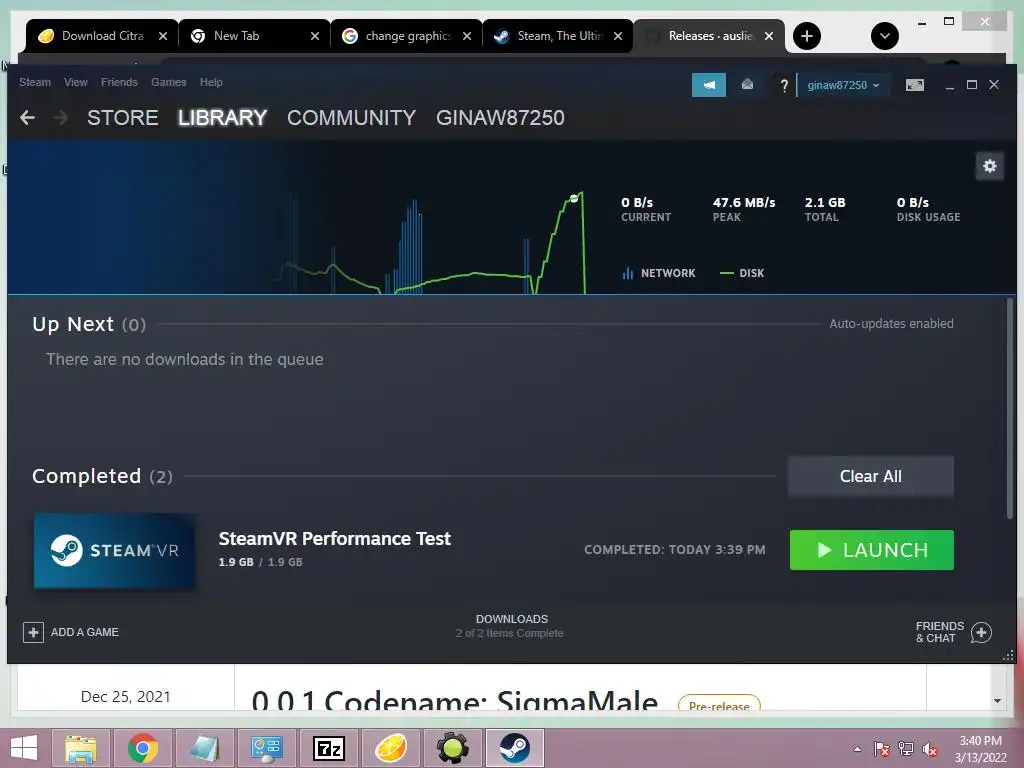The image size is (1024, 768).
Task: Click DISK graph legend
Action: (x=742, y=273)
